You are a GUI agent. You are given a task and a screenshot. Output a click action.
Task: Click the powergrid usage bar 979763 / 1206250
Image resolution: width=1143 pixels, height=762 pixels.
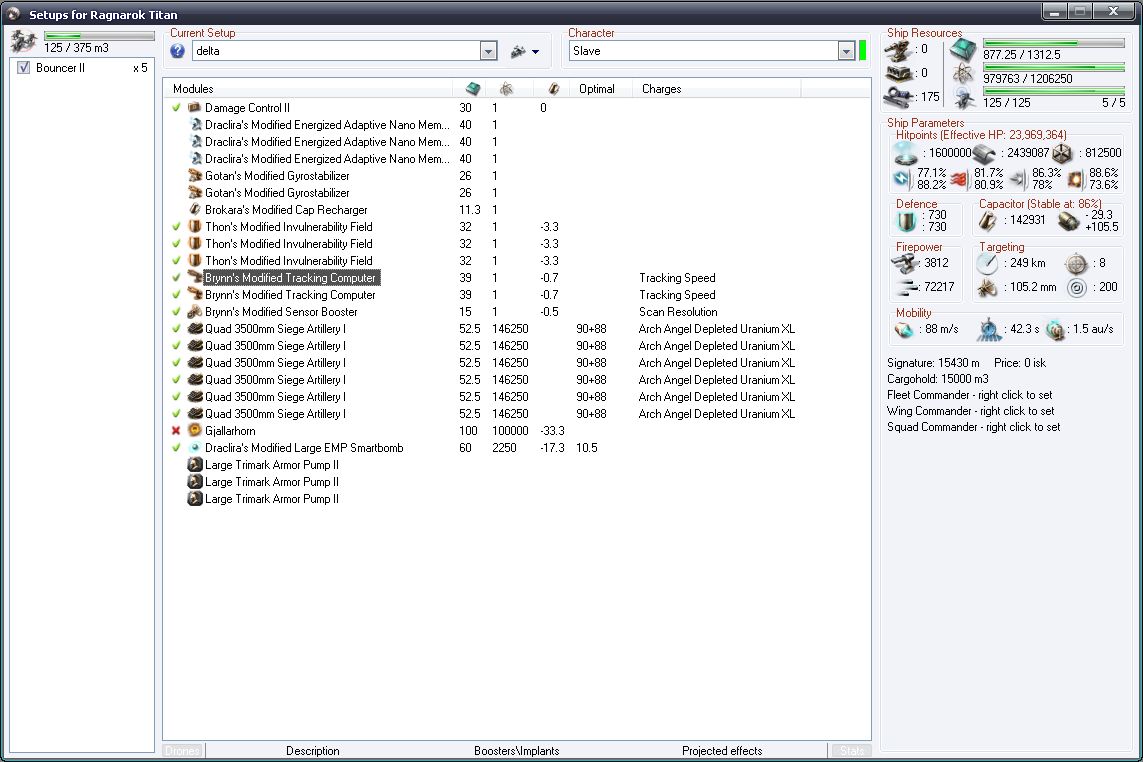point(1053,68)
